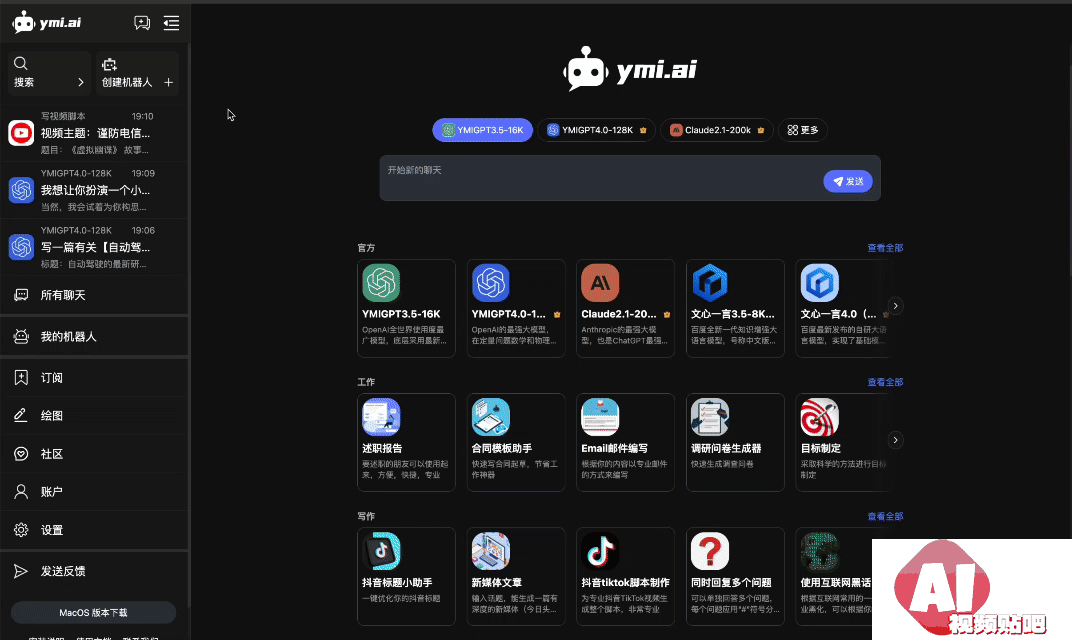Open the 搜索 search panel
Screen dimensions: 1072x640
point(49,72)
